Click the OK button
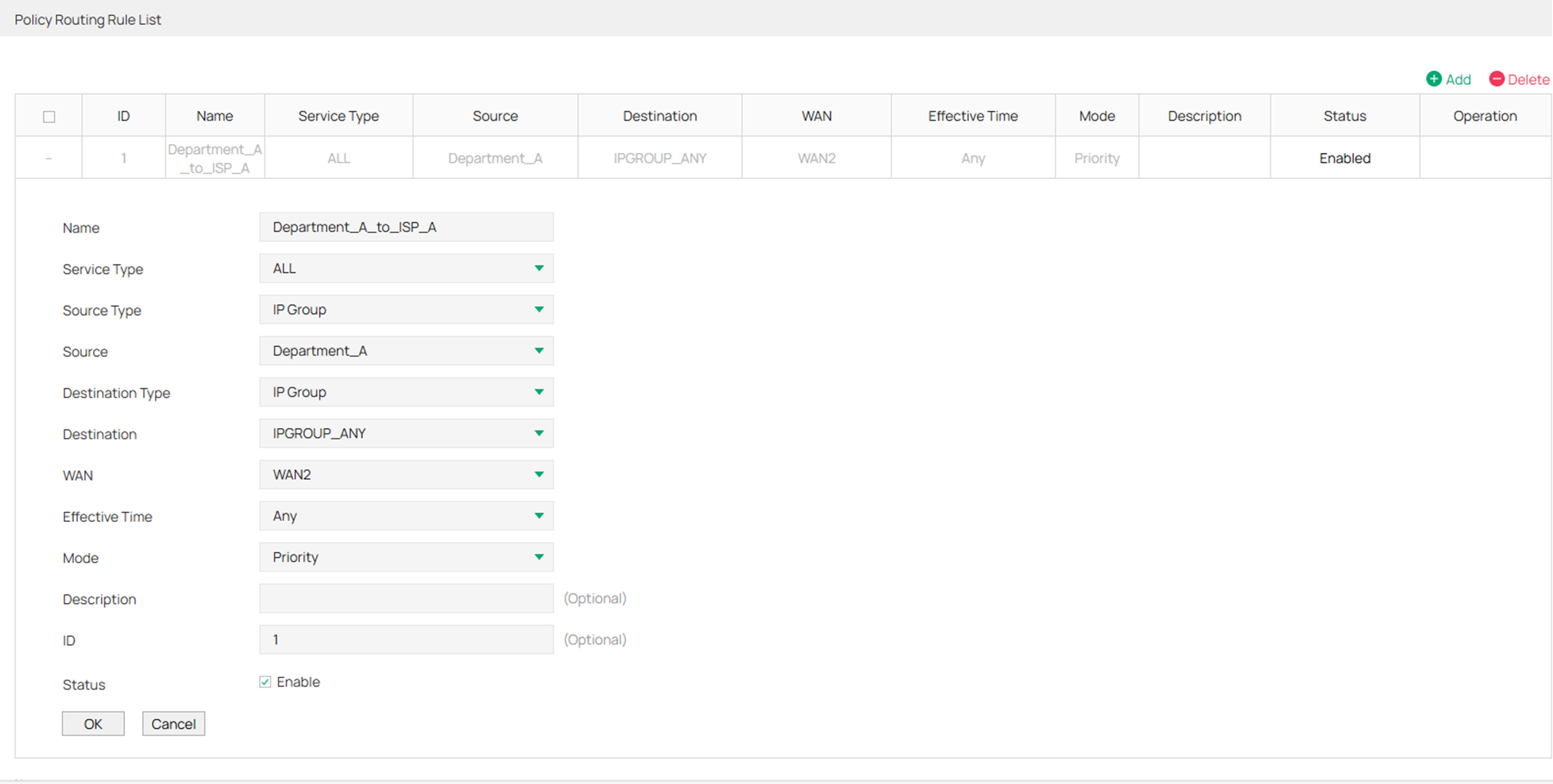The height and width of the screenshot is (784, 1553). pyautogui.click(x=92, y=724)
